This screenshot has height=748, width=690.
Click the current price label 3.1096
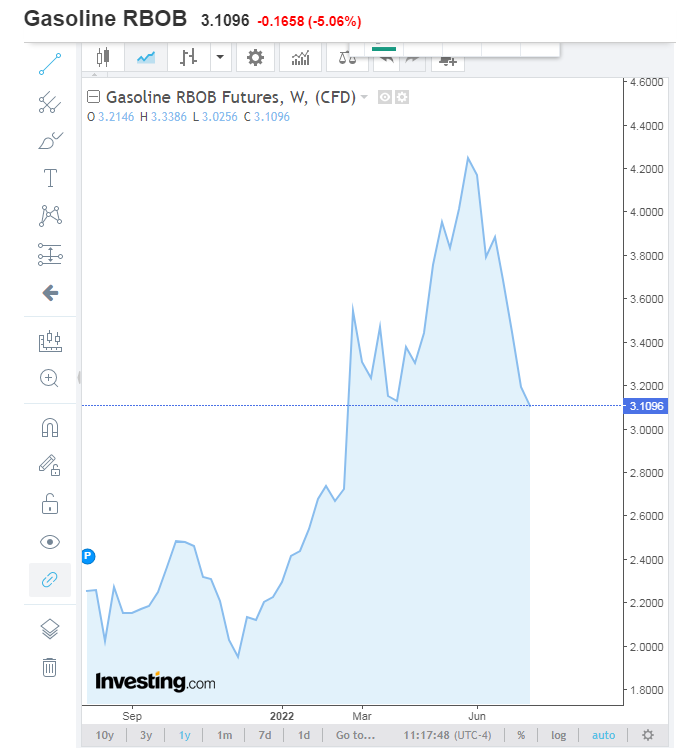pyautogui.click(x=645, y=406)
